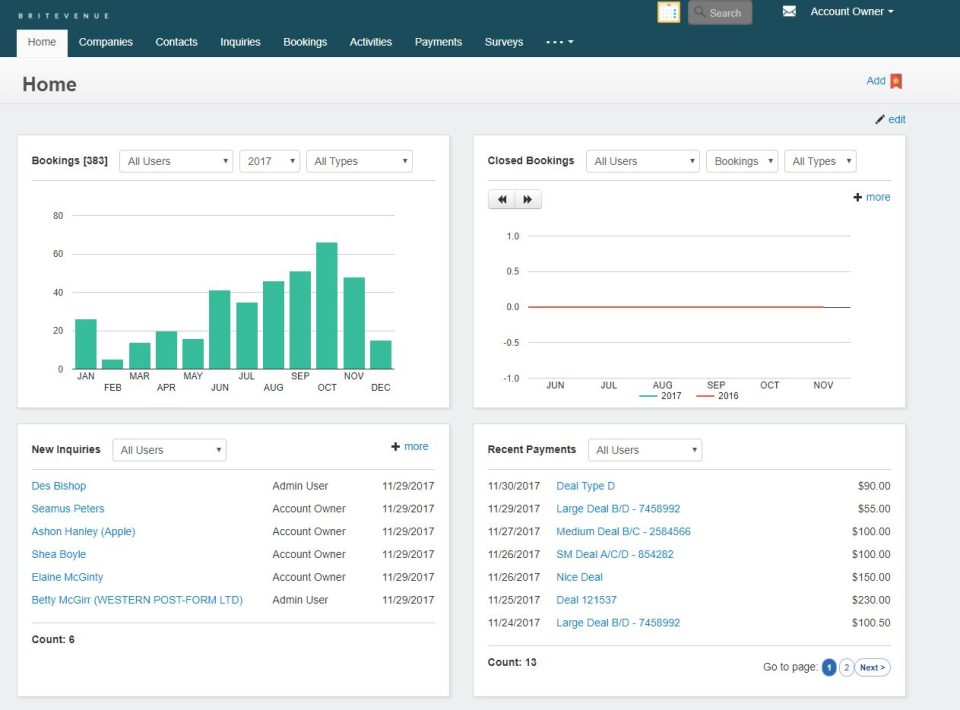
Task: Open the year dropdown in Bookings widget
Action: [269, 160]
